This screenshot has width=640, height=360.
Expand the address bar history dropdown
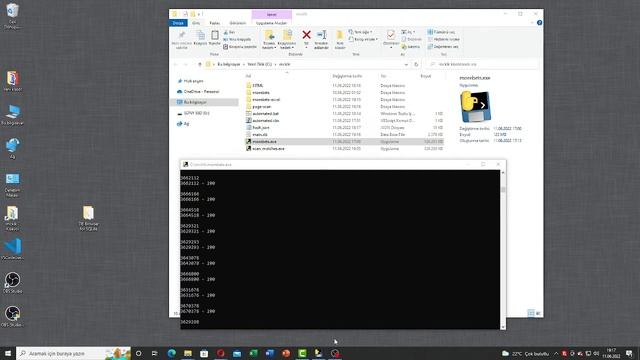click(406, 64)
